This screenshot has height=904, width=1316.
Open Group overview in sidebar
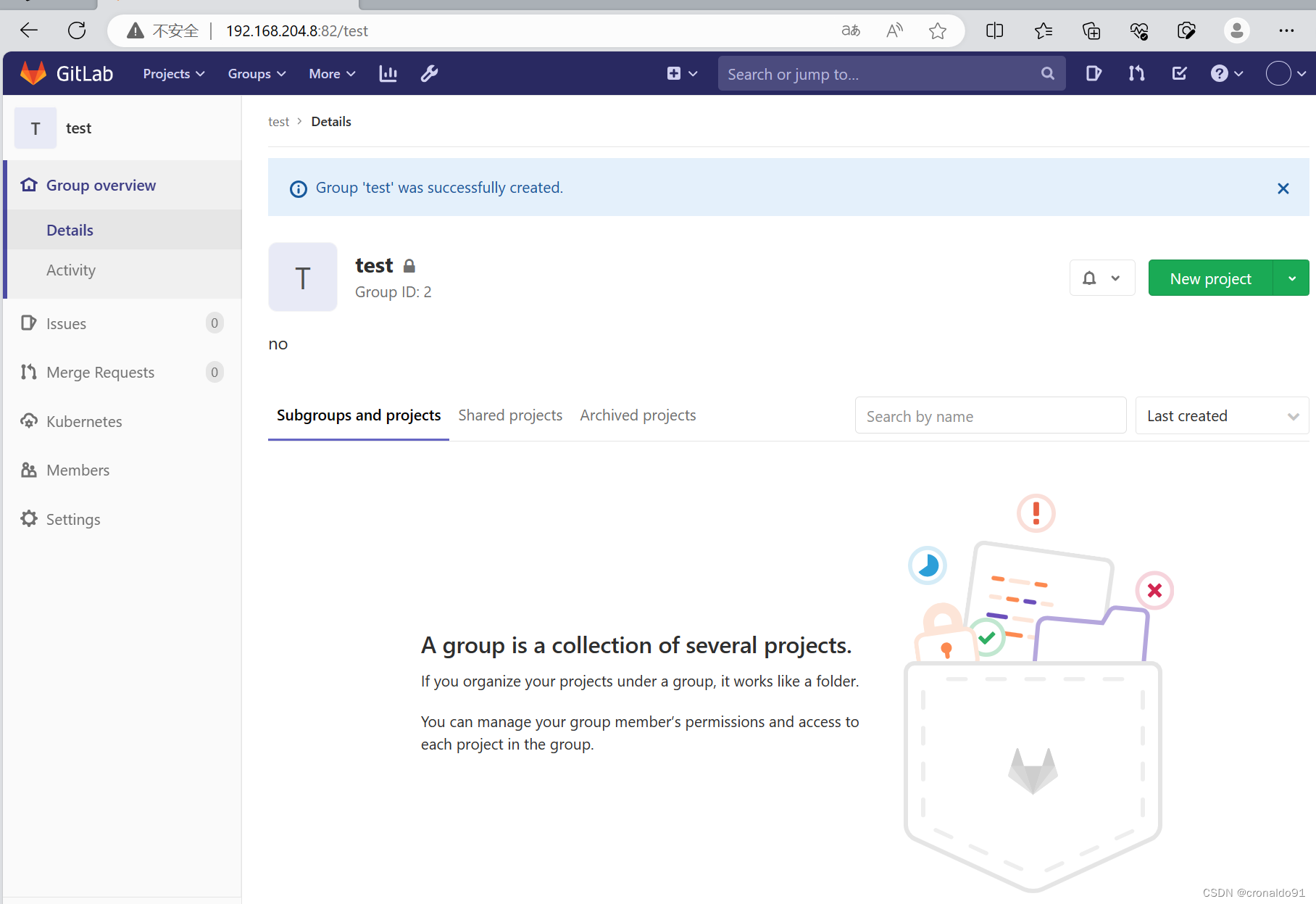(123, 186)
